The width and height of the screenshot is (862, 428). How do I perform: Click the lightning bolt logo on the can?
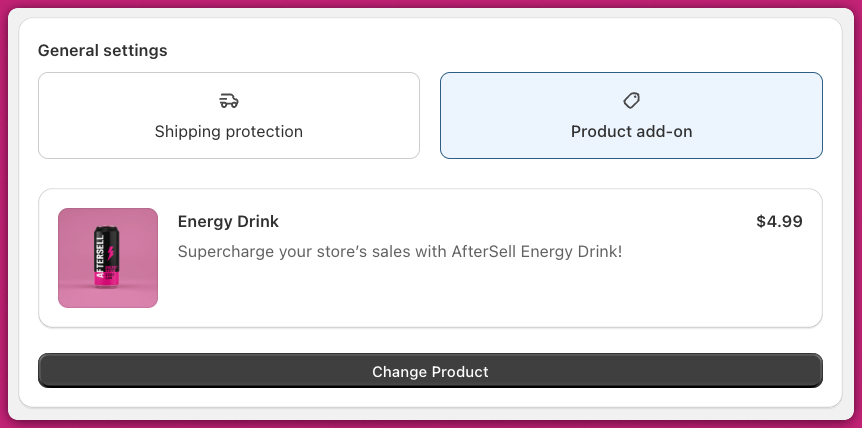coord(110,253)
